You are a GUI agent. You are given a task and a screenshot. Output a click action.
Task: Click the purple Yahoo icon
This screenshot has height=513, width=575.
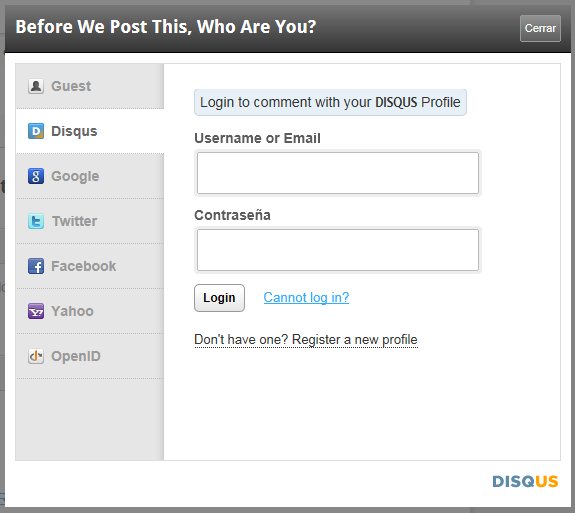pos(36,311)
